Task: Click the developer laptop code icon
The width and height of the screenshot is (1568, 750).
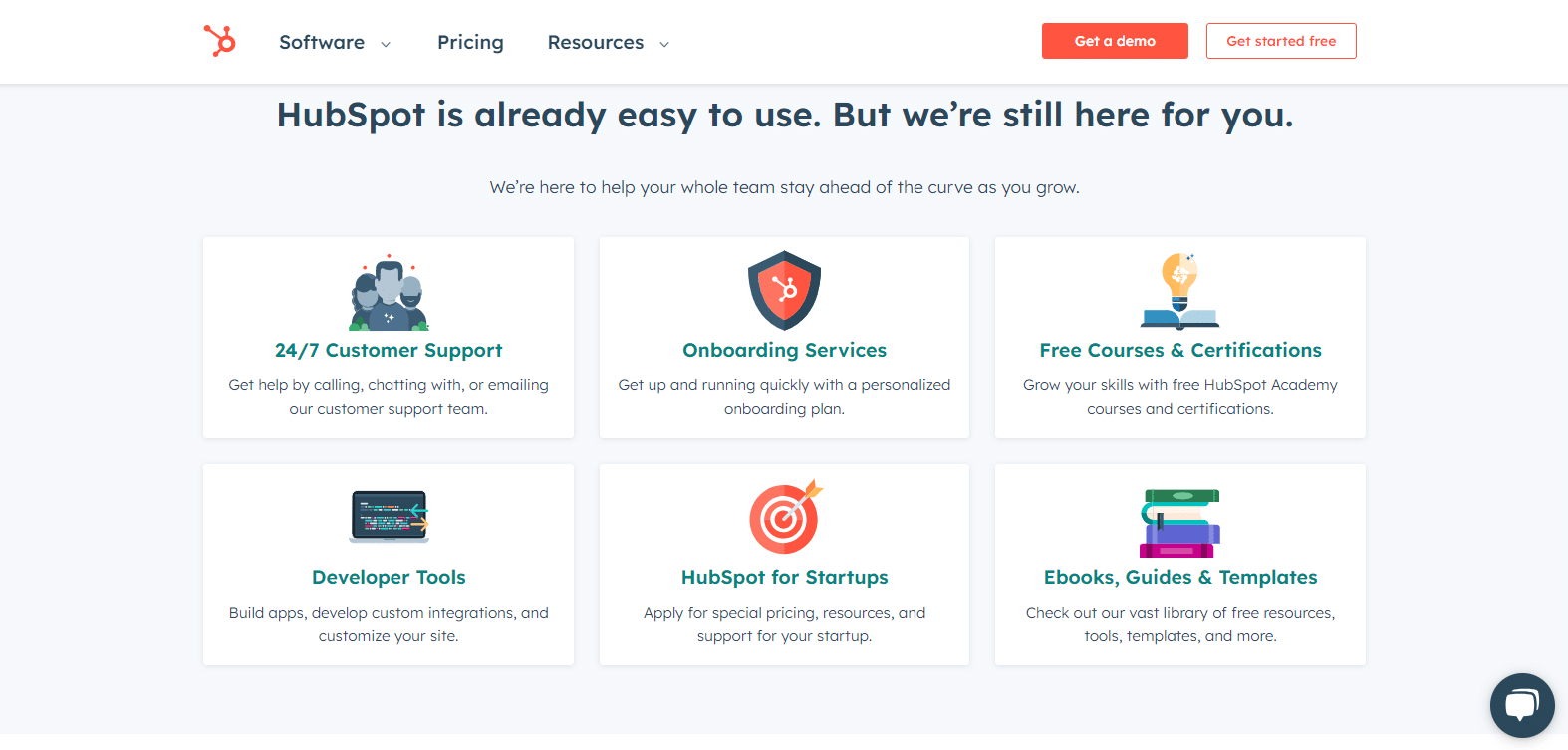Action: click(x=390, y=516)
